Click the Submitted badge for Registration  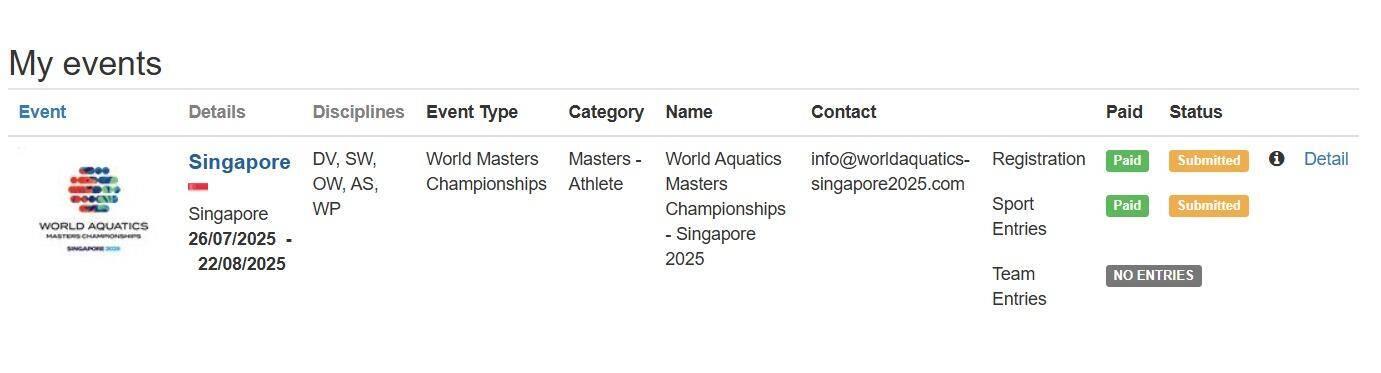click(x=1209, y=160)
